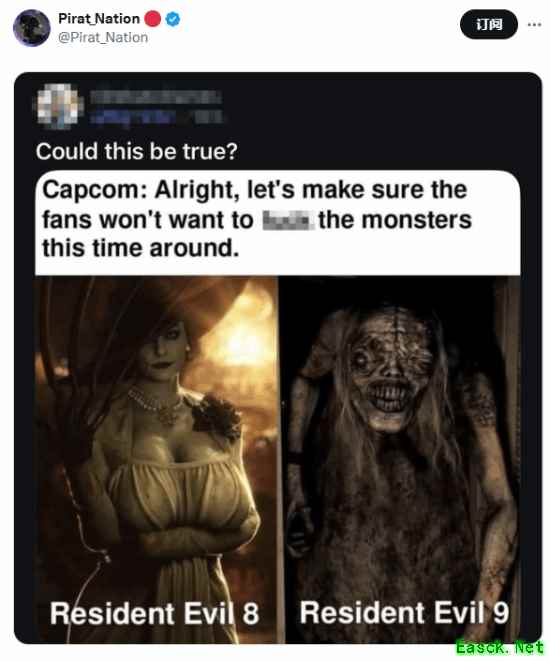This screenshot has width=550, height=661.
Task: Click the censored word in the caption
Action: [288, 220]
